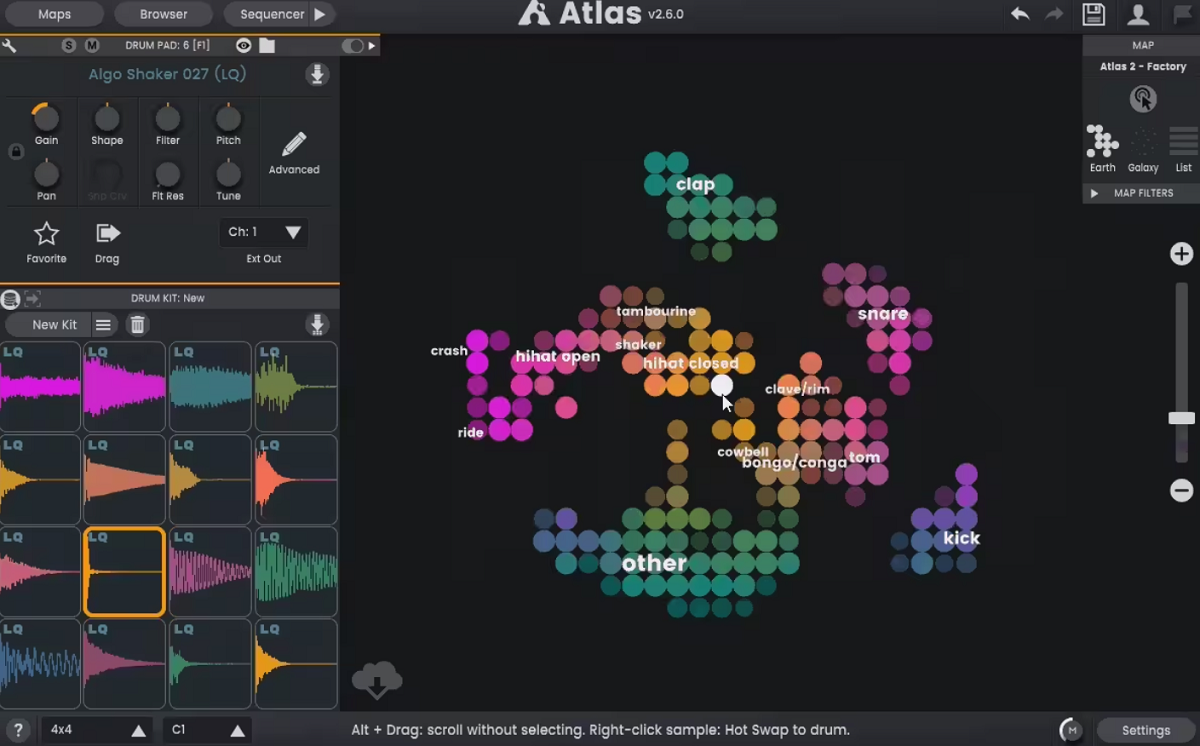Screen dimensions: 1200x746
Task: Open the 4x4 grid size dropdown
Action: pyautogui.click(x=98, y=730)
